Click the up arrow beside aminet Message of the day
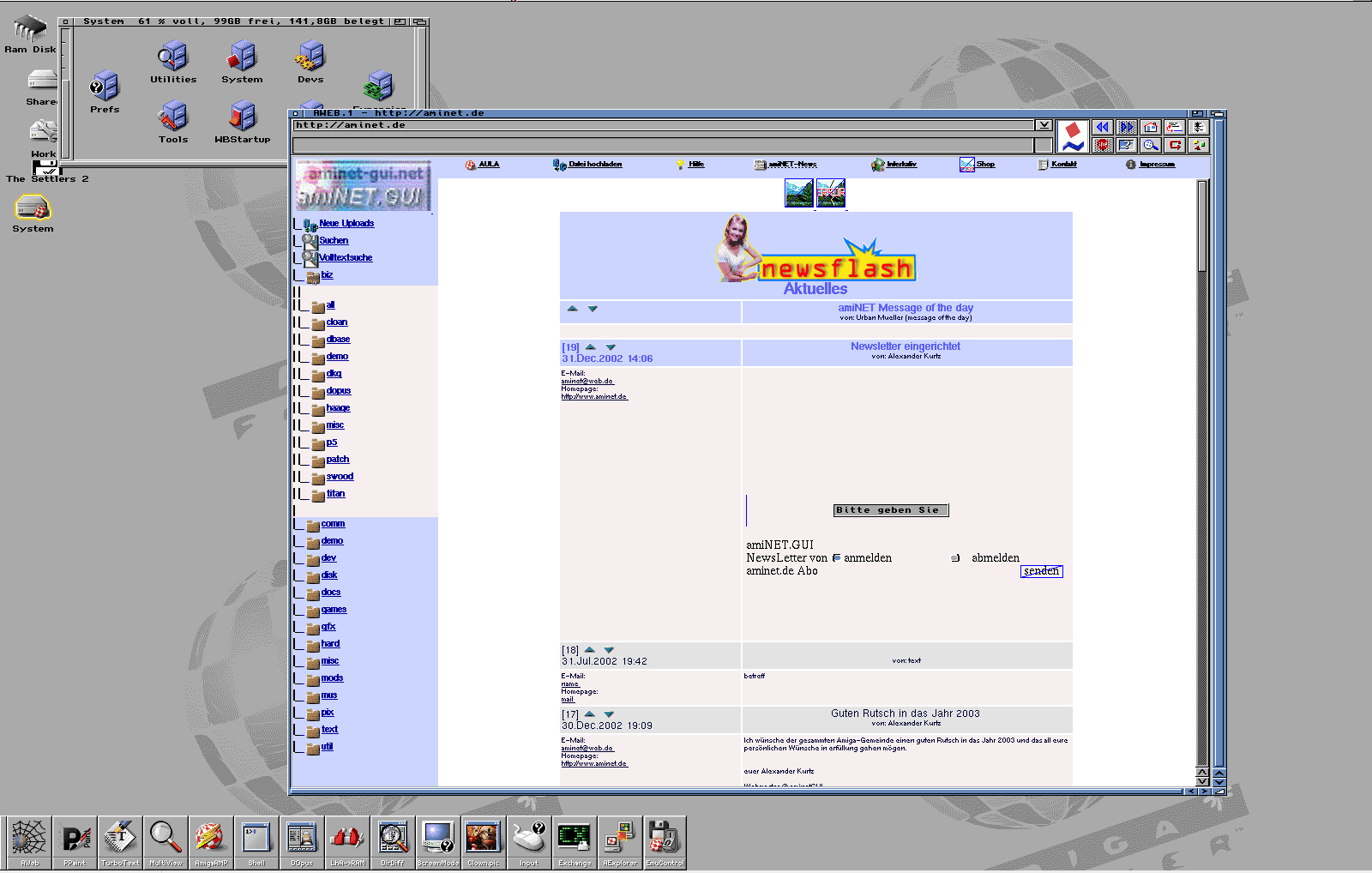Viewport: 1372px width, 873px height. [x=574, y=309]
